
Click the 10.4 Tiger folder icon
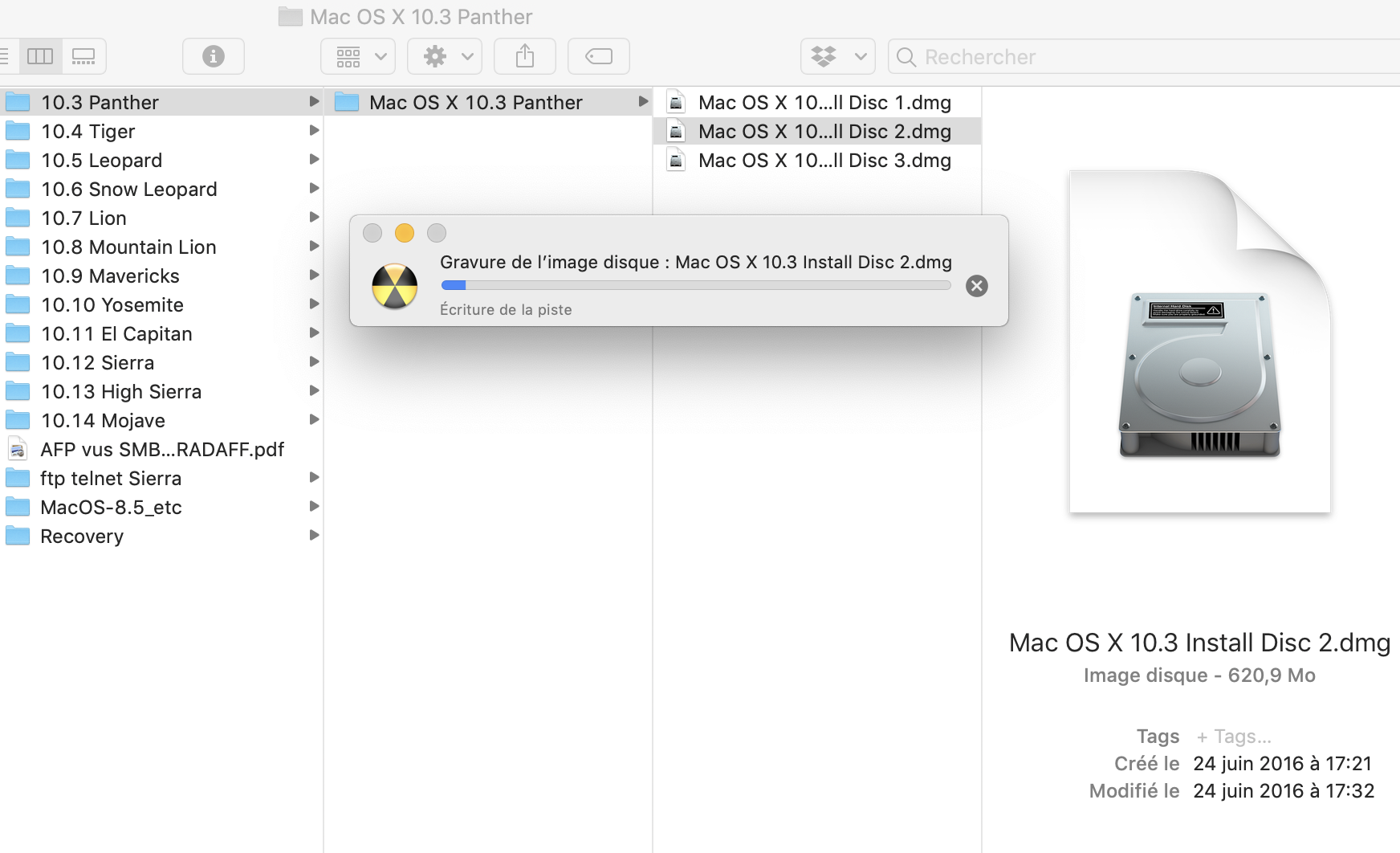[x=18, y=131]
